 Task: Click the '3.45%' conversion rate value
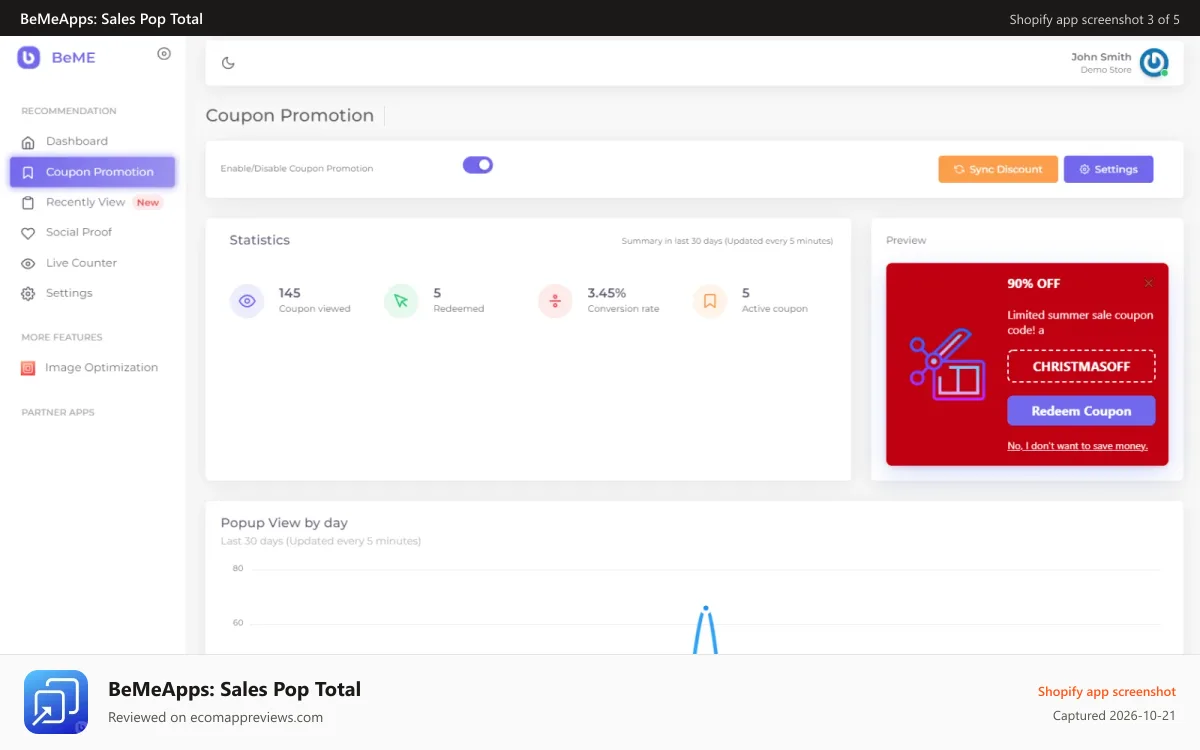point(607,293)
